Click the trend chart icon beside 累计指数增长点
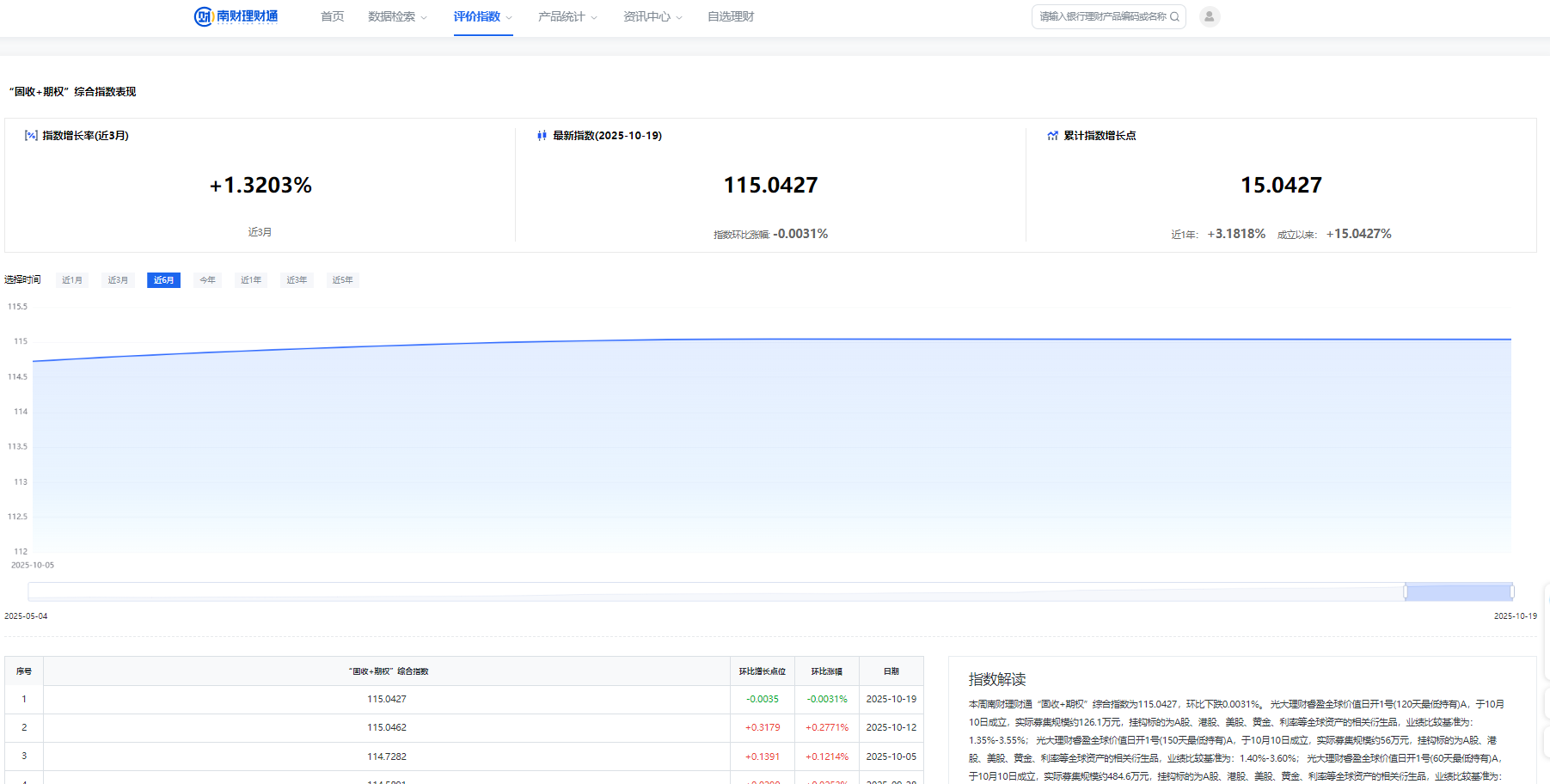This screenshot has width=1550, height=784. pos(1052,136)
